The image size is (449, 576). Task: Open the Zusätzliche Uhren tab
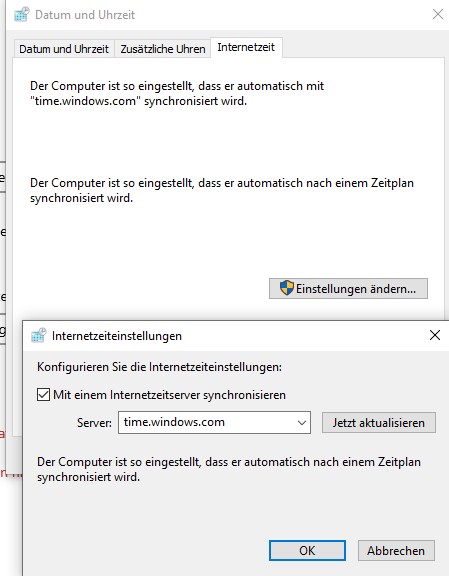(163, 49)
